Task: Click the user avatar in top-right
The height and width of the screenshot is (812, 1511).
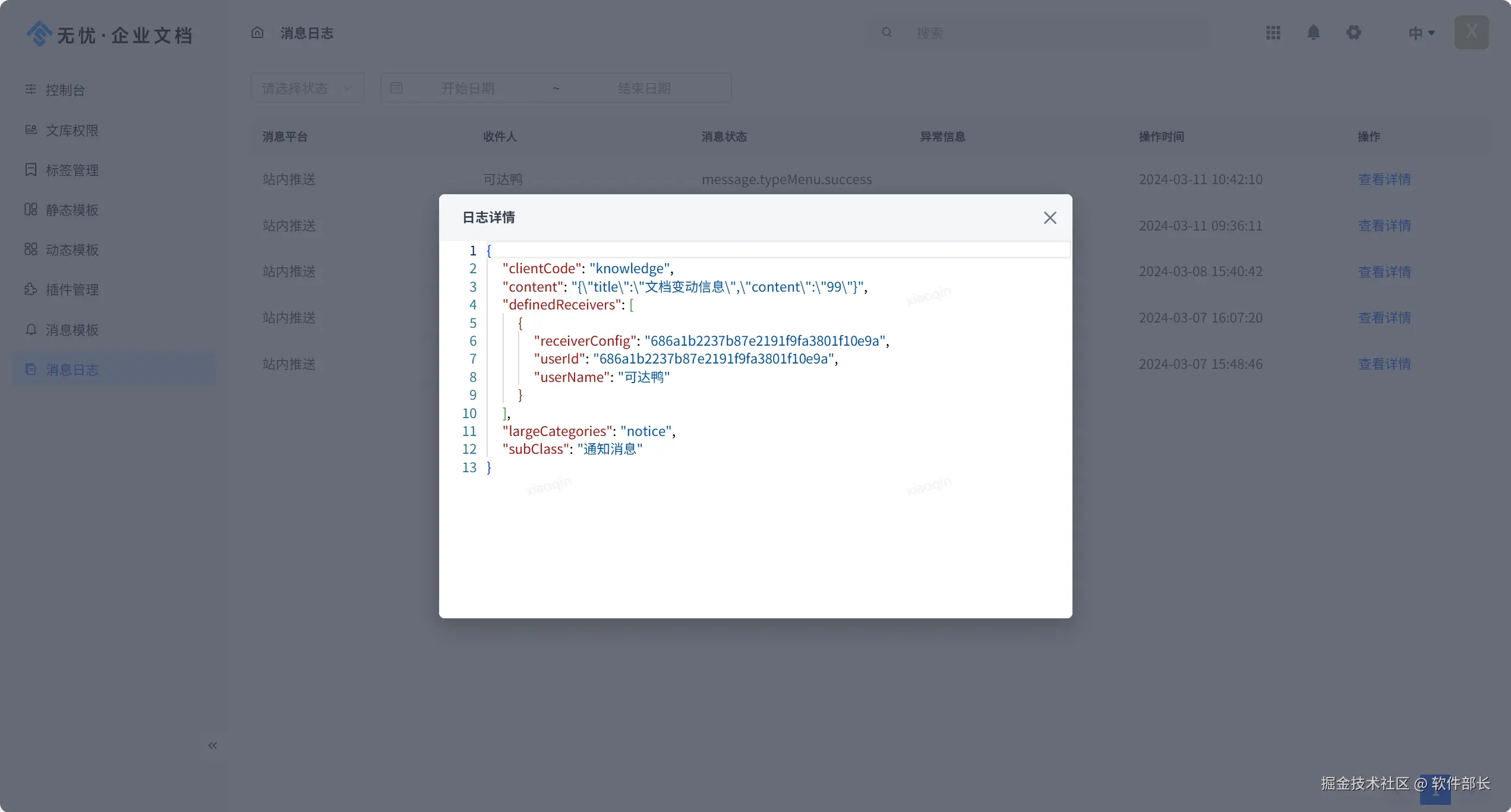Action: coord(1471,32)
